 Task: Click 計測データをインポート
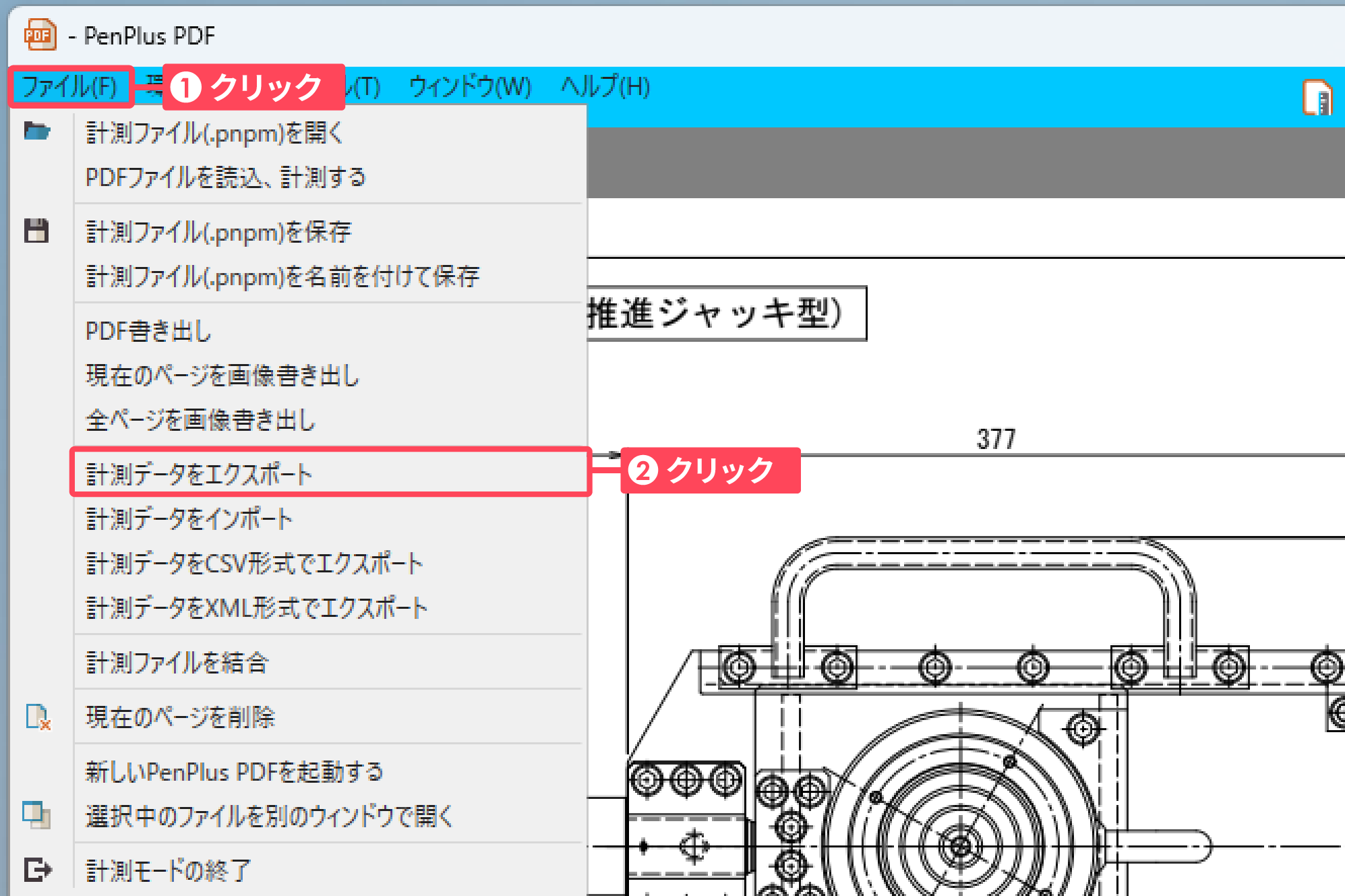tap(330, 519)
